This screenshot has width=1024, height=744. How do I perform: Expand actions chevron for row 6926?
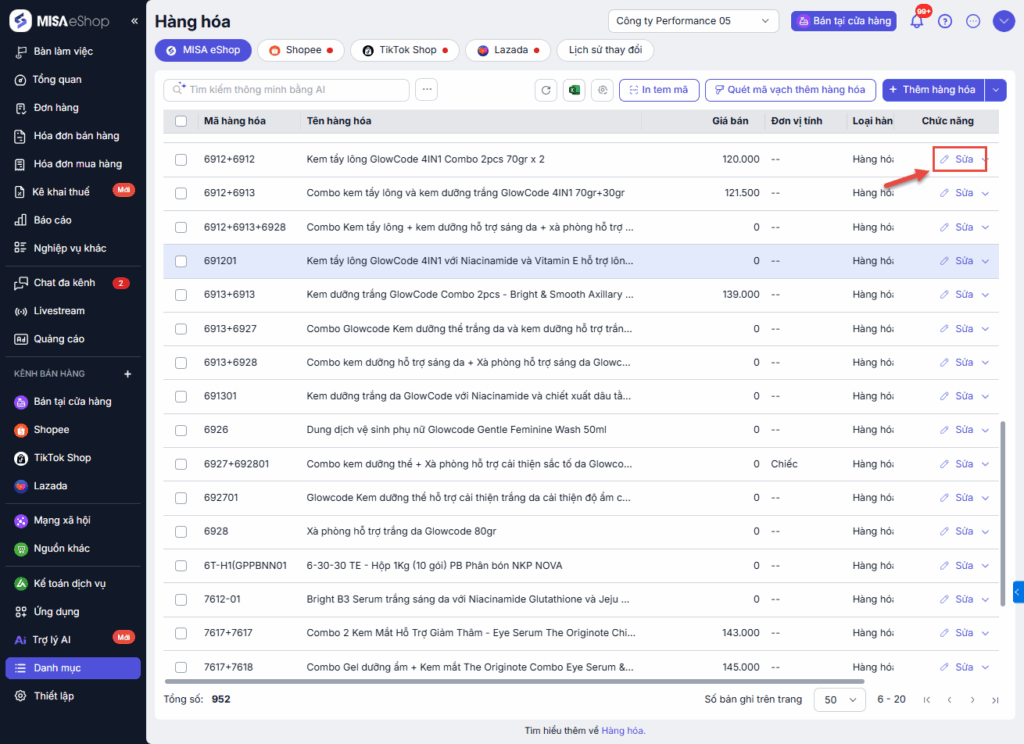click(x=985, y=430)
